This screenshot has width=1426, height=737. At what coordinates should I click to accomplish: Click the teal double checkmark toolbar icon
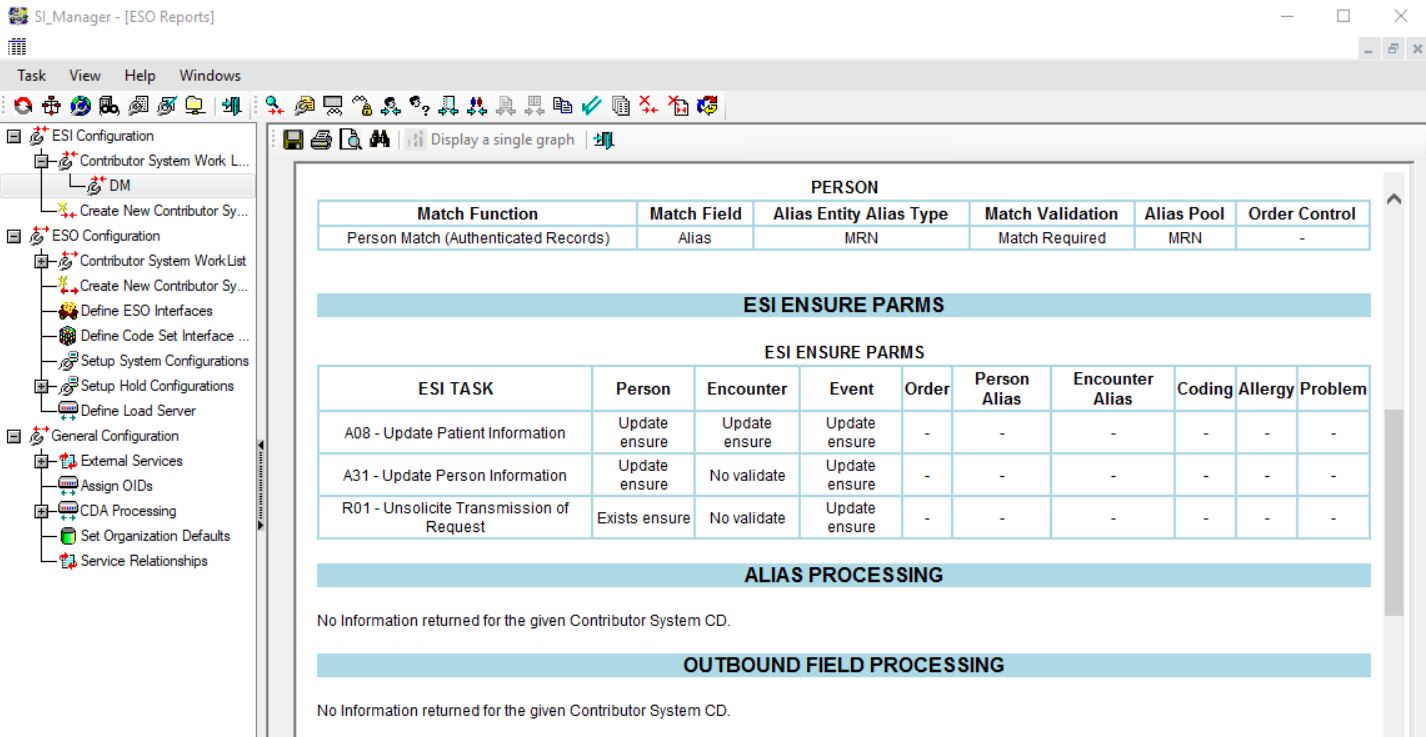[x=591, y=105]
